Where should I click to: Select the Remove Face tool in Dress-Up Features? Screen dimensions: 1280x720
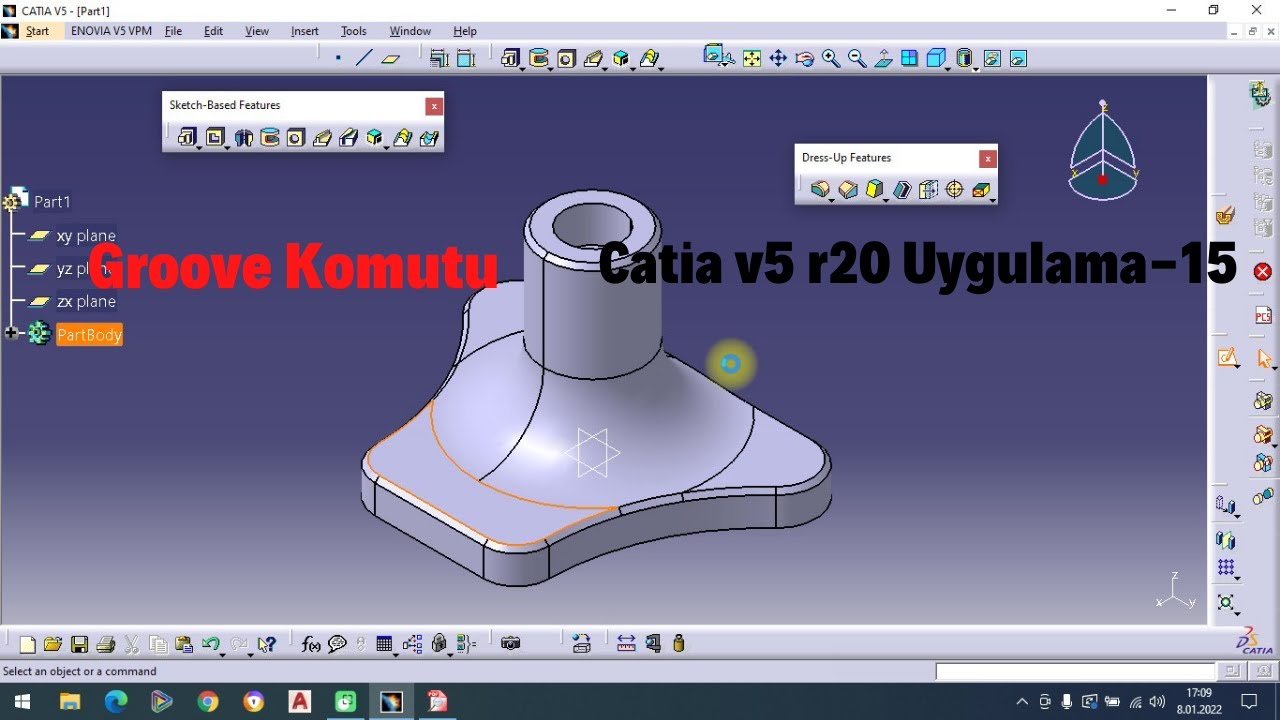click(981, 189)
